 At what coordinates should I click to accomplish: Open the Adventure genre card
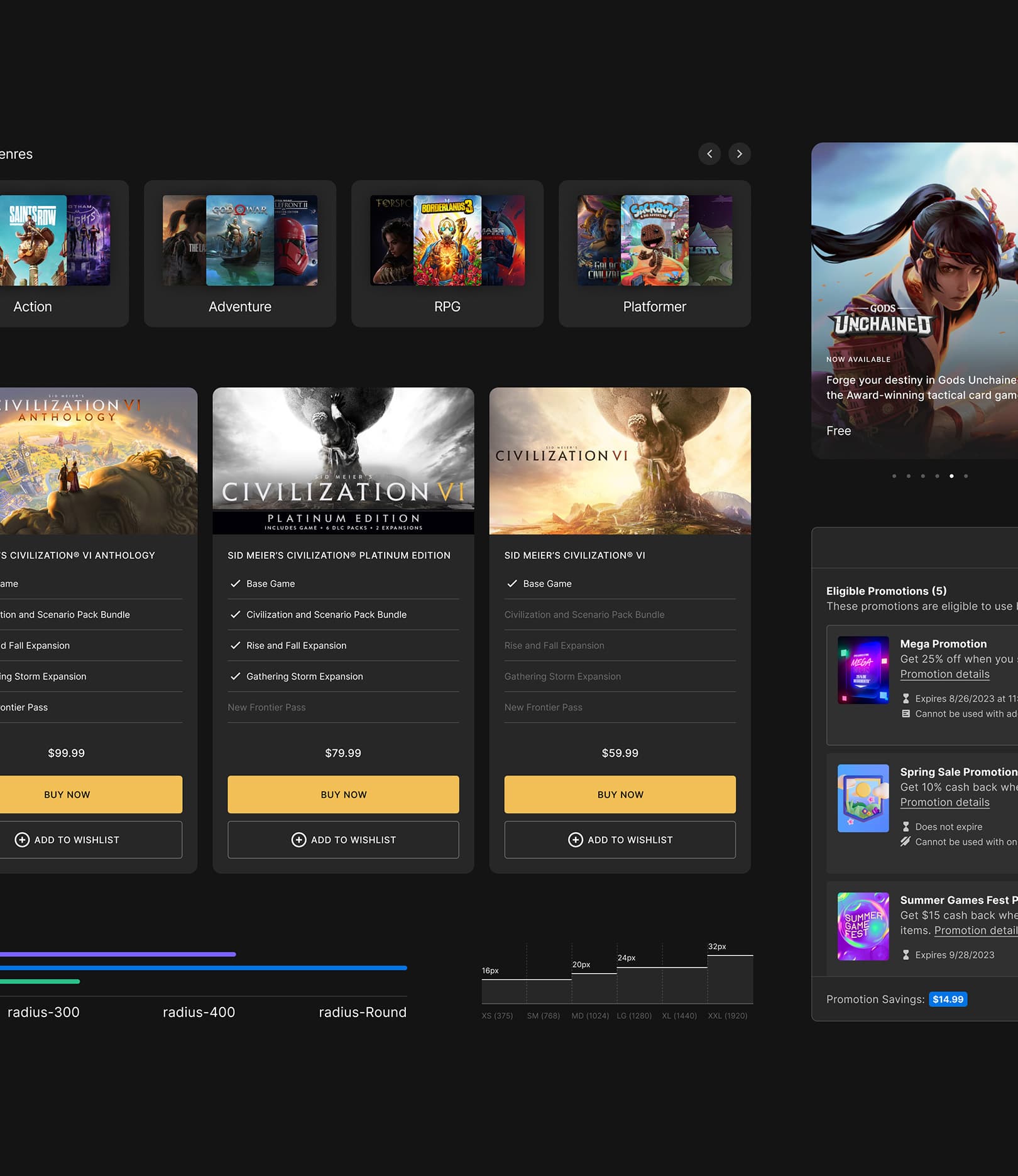click(x=240, y=254)
